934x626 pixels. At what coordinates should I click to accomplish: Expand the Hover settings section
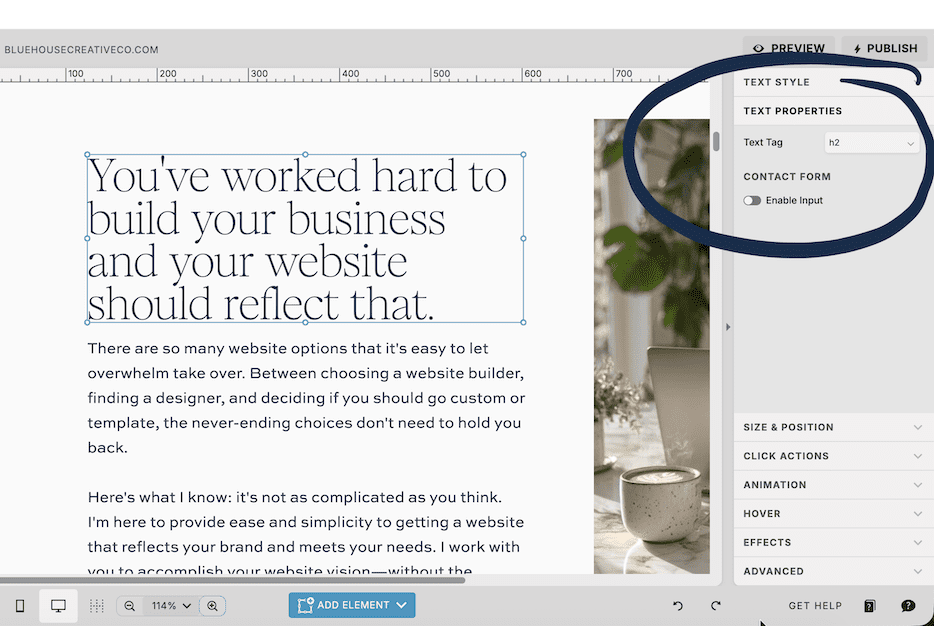pyautogui.click(x=832, y=514)
